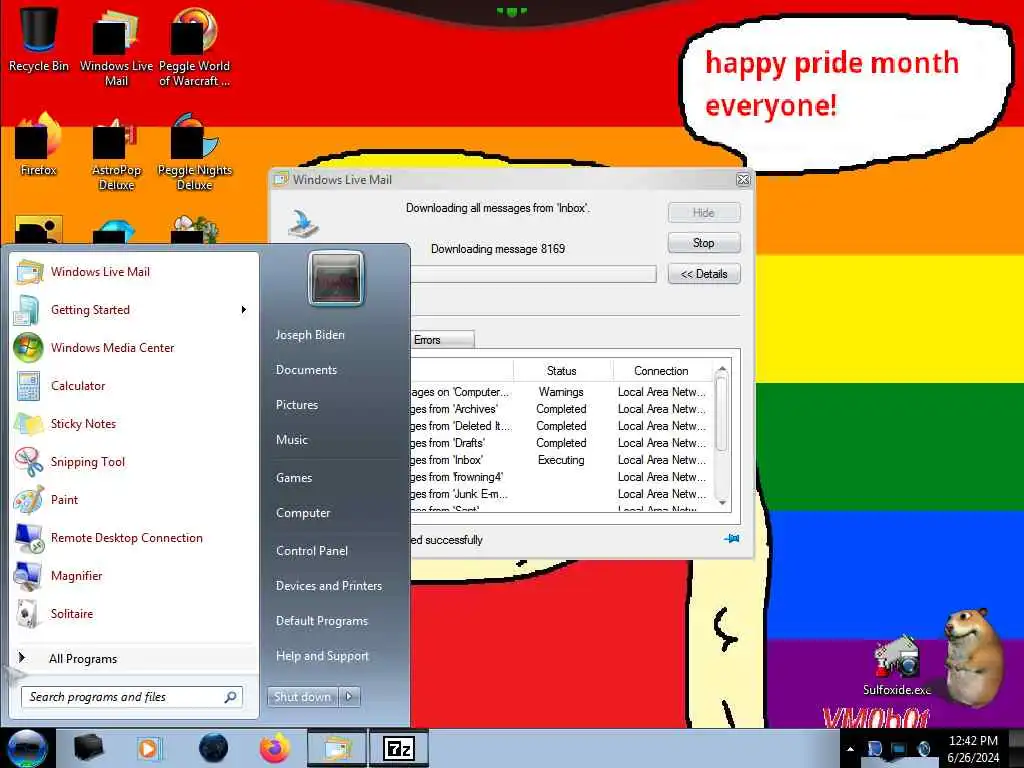Open Control Panel
Image resolution: width=1024 pixels, height=768 pixels.
click(312, 551)
